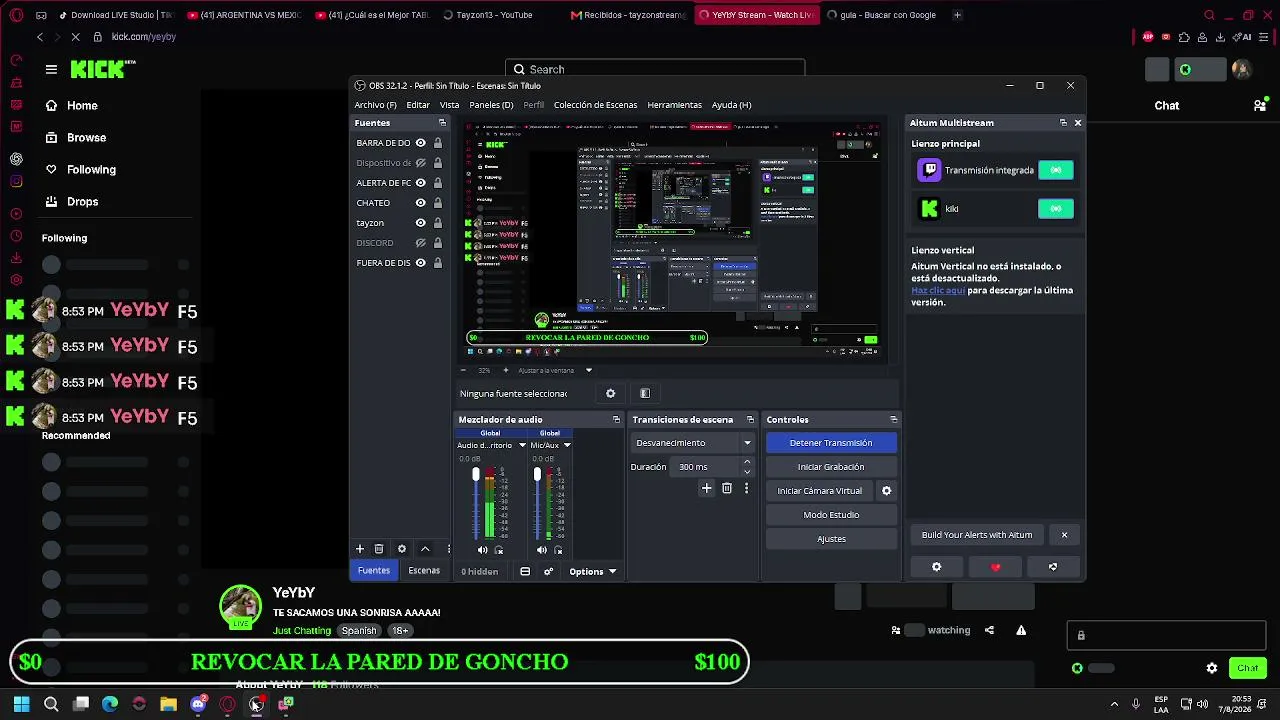
Task: Open transition properties three-dot menu
Action: pos(746,488)
